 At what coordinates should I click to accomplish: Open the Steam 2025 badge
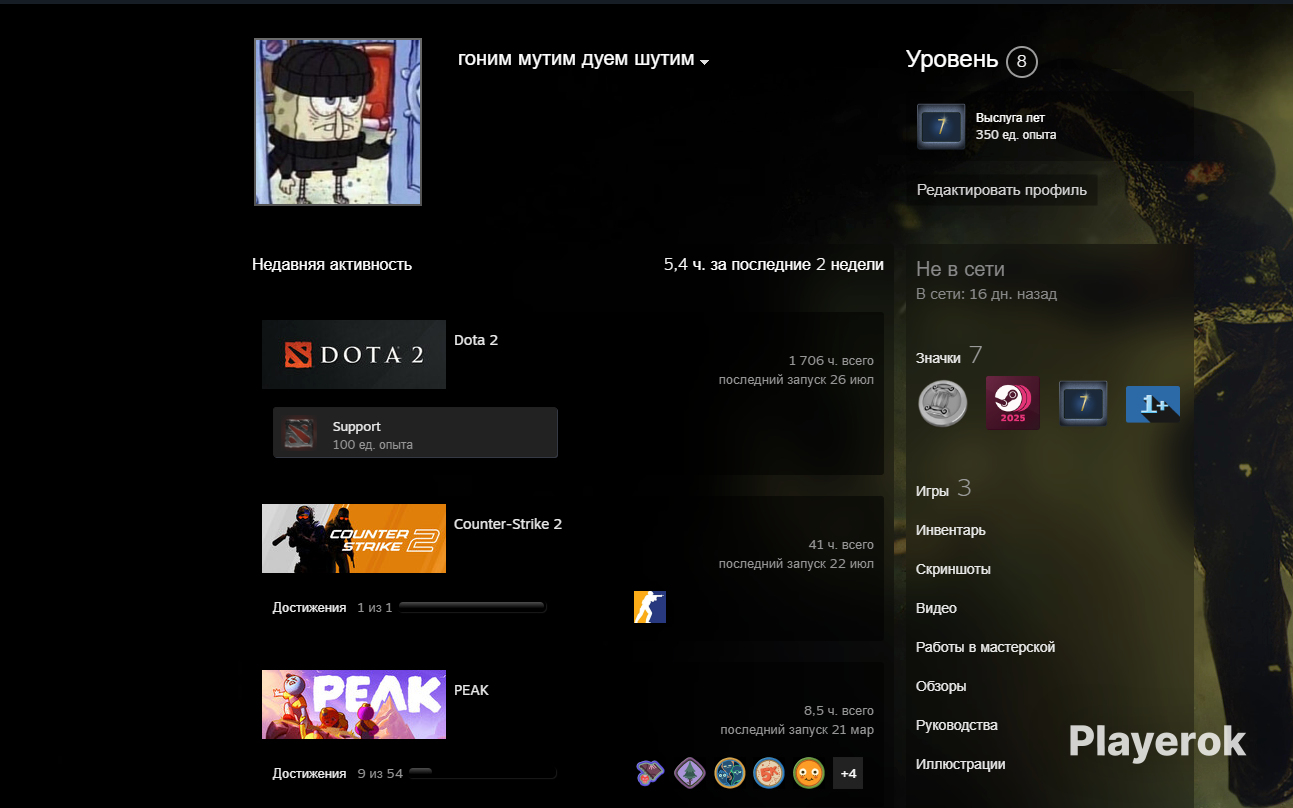click(x=1013, y=403)
